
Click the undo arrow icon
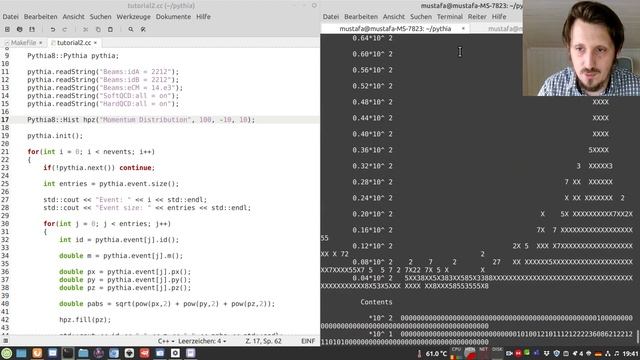click(53, 29)
